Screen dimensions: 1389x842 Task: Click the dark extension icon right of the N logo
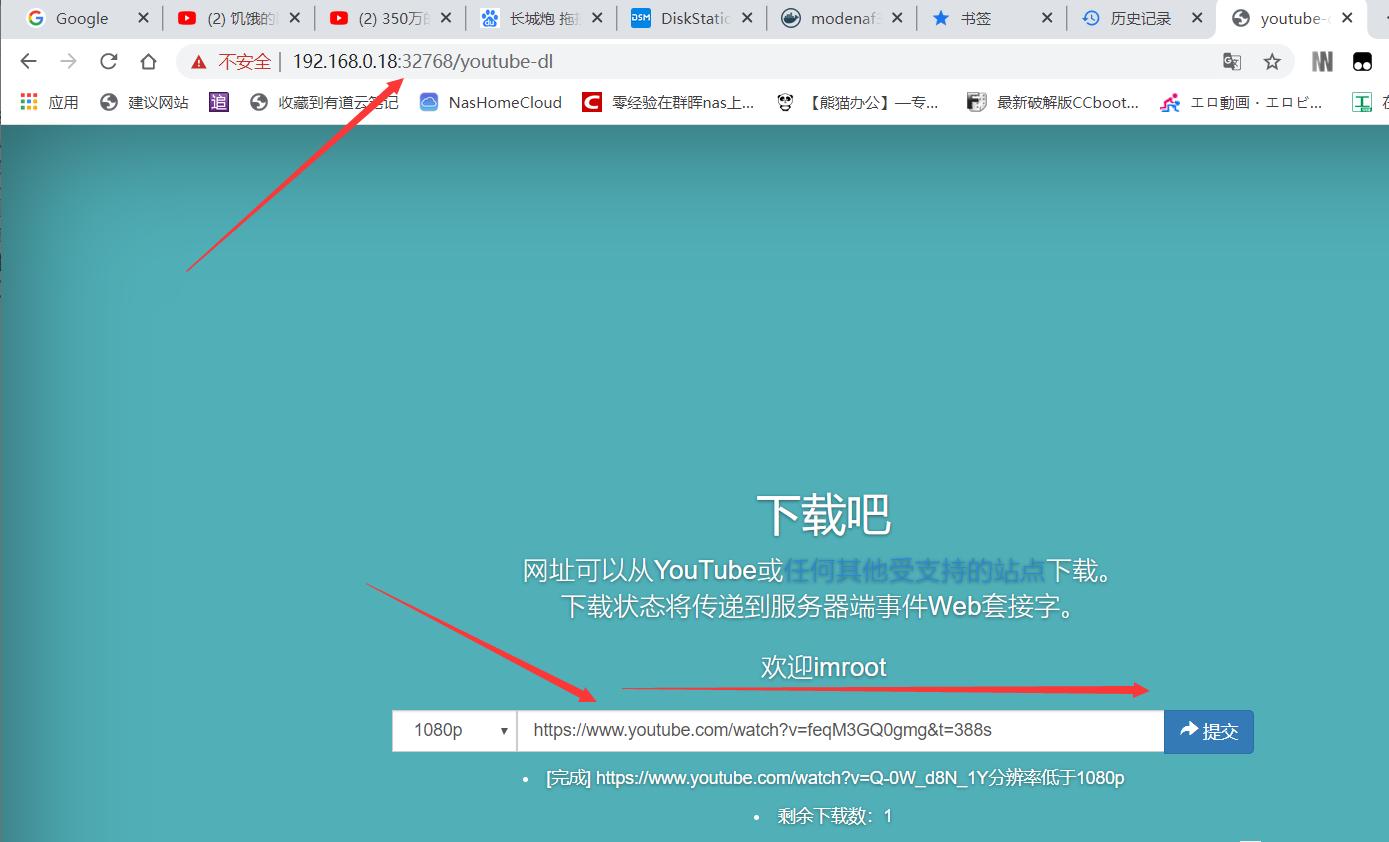pos(1362,61)
